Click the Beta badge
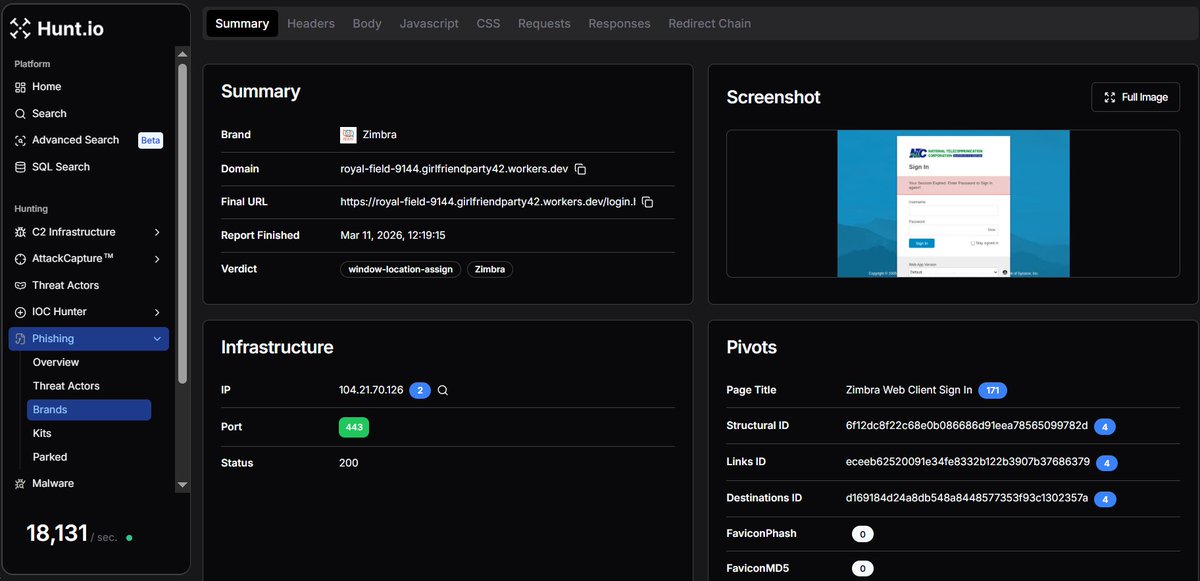Viewport: 1200px width, 581px height. (x=150, y=140)
